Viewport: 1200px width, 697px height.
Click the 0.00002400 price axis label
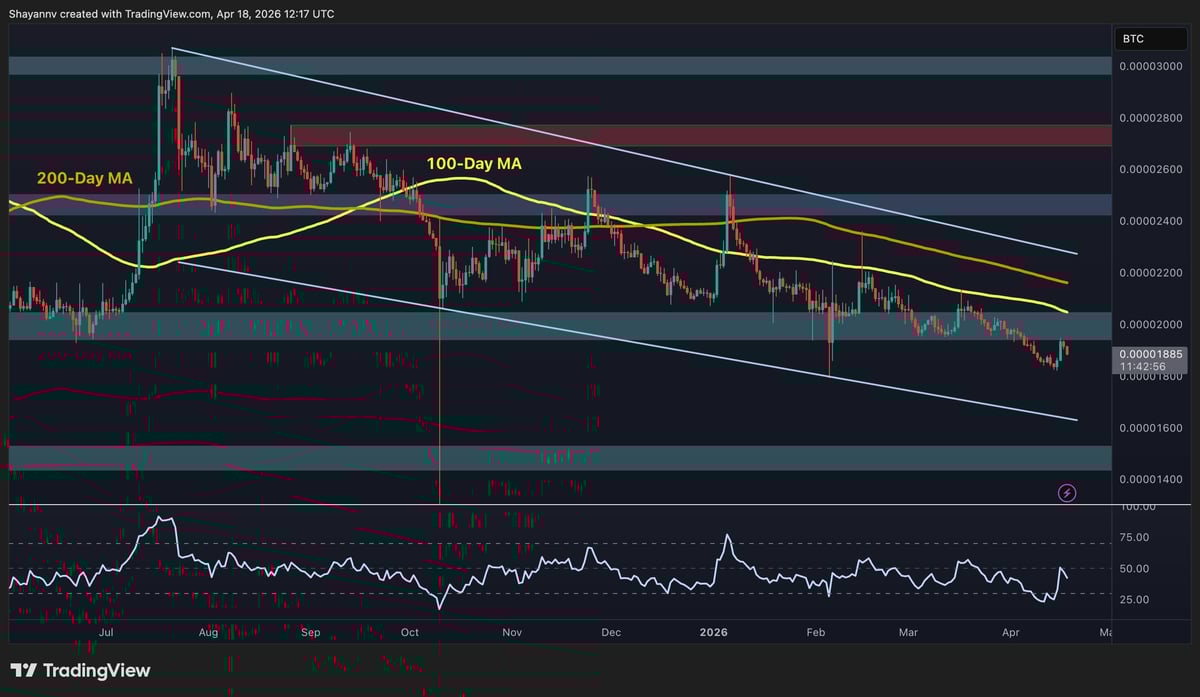pos(1152,221)
